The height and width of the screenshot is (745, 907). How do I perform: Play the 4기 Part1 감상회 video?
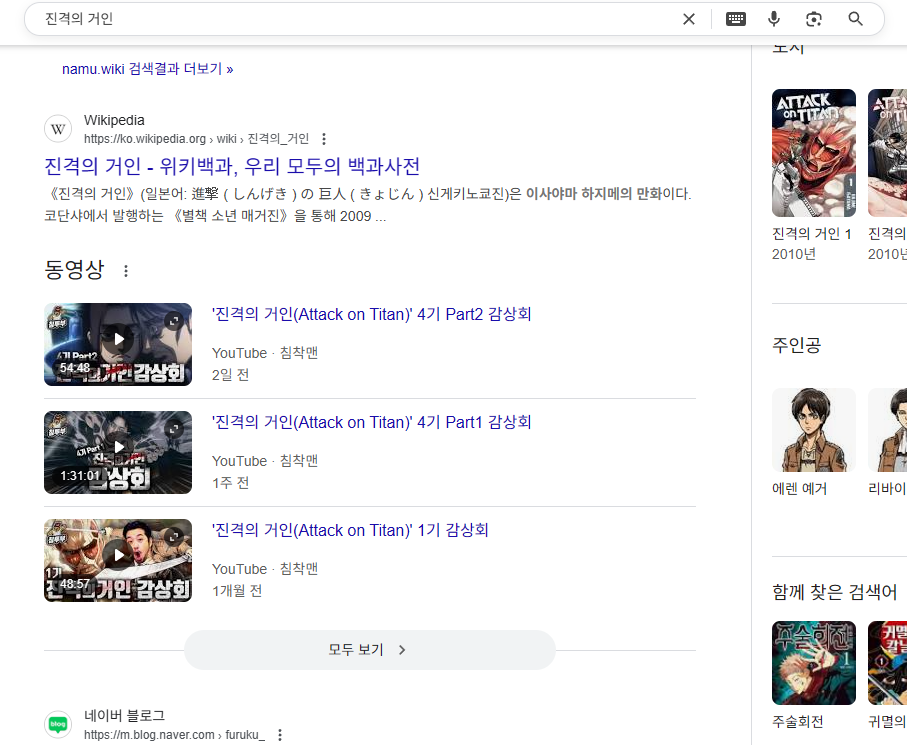tap(119, 447)
